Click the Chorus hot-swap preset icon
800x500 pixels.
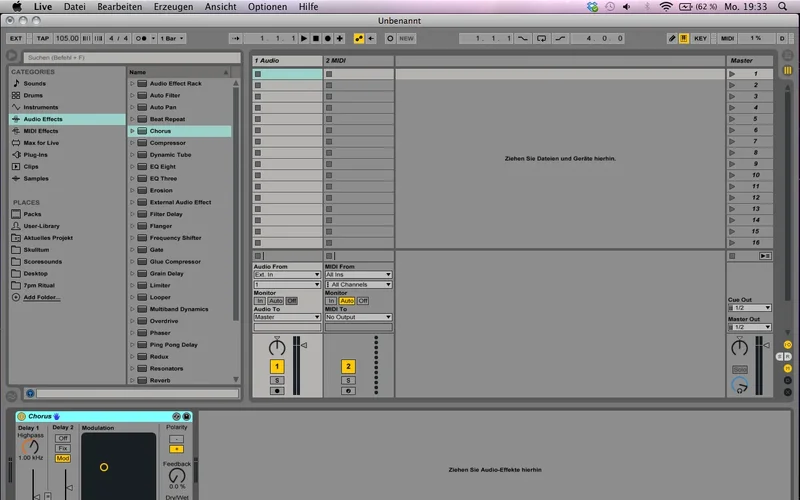click(x=176, y=416)
